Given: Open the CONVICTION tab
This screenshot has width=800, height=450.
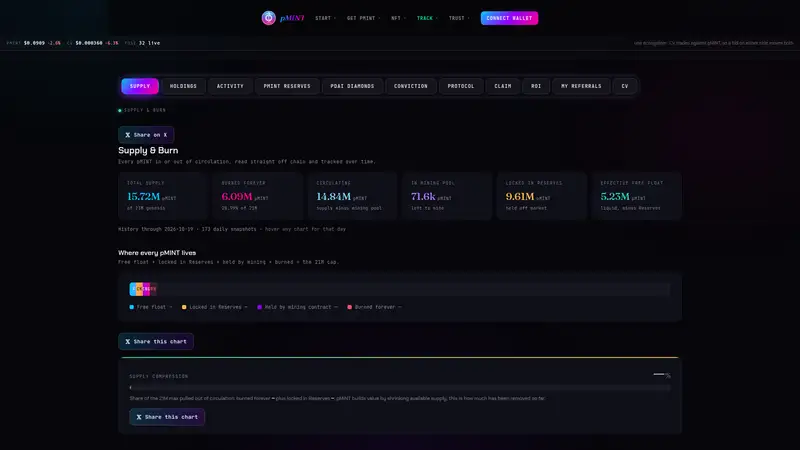Looking at the screenshot, I should coord(411,86).
